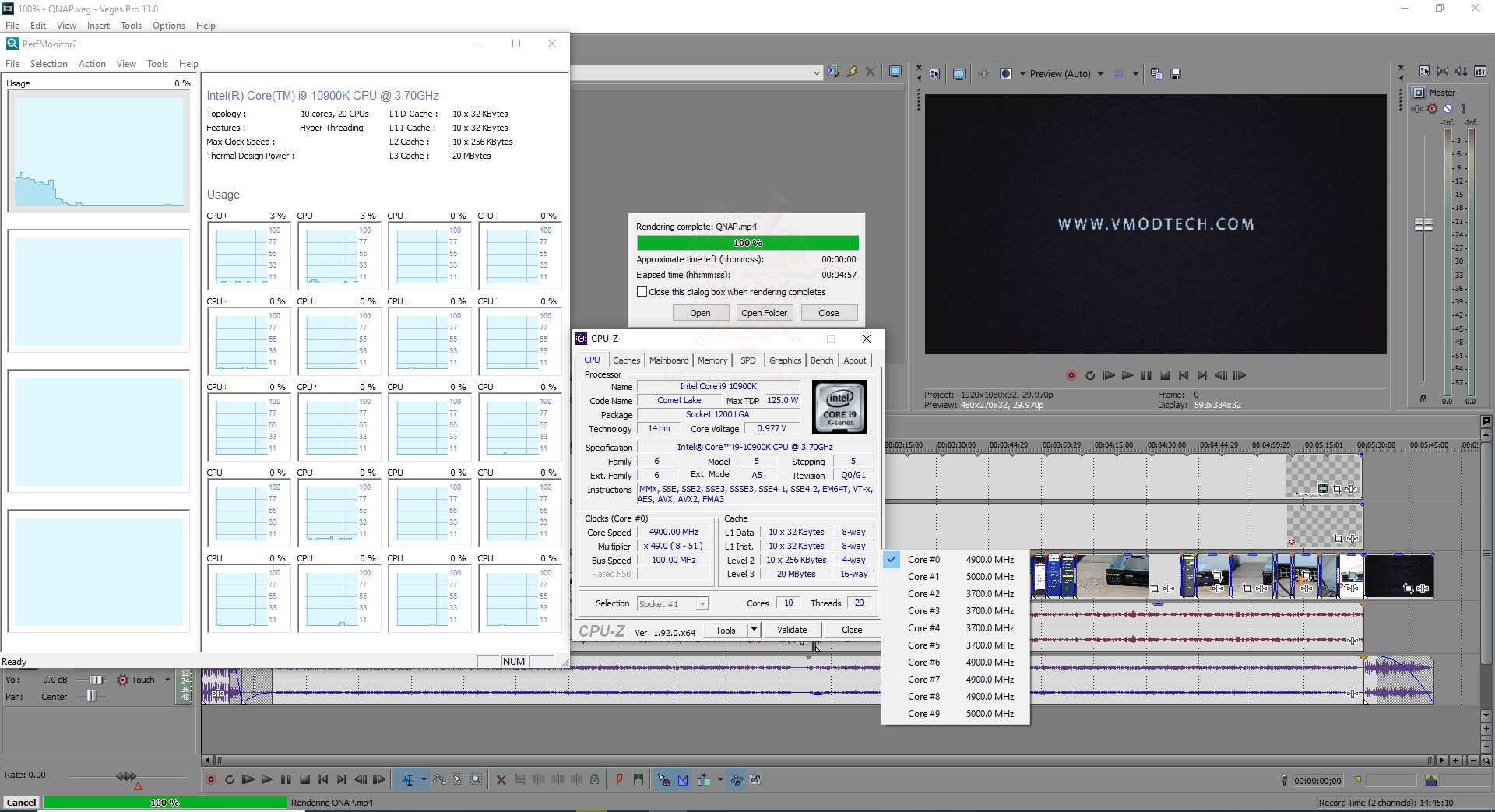Stop playback in the video preview transport
The width and height of the screenshot is (1495, 812).
[1165, 375]
